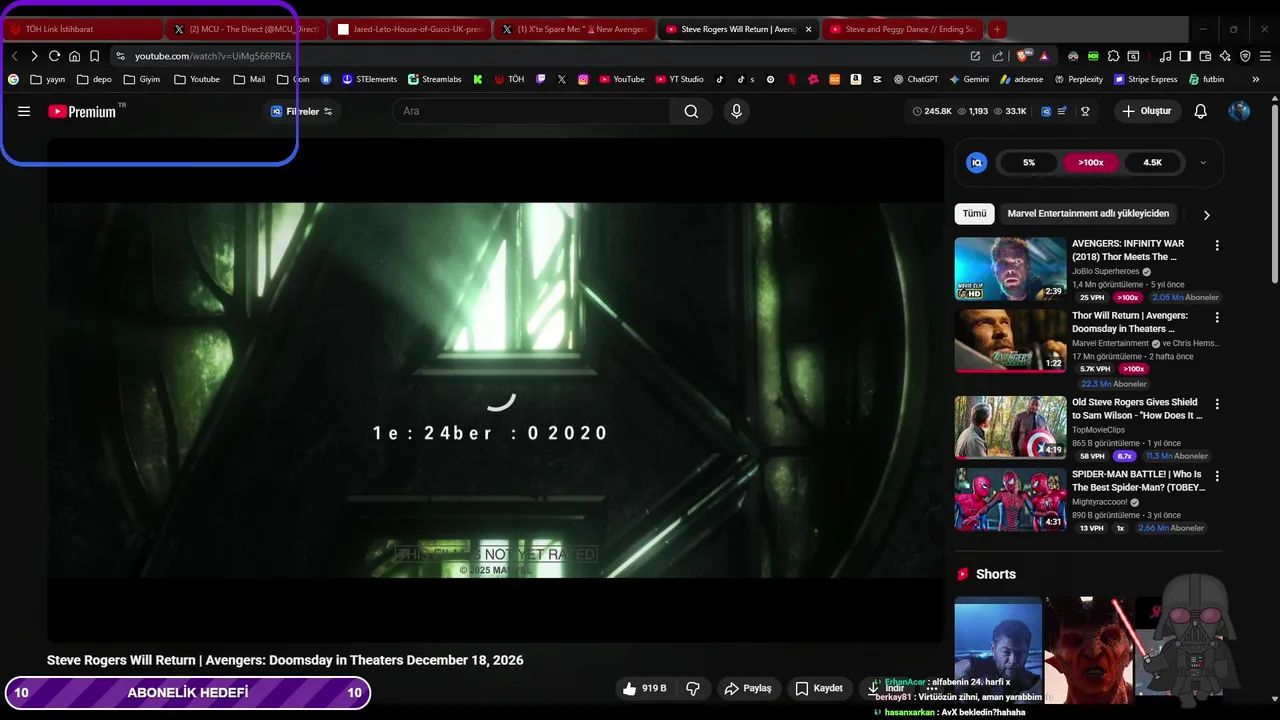Dislike the video
The image size is (1280, 720).
(693, 688)
